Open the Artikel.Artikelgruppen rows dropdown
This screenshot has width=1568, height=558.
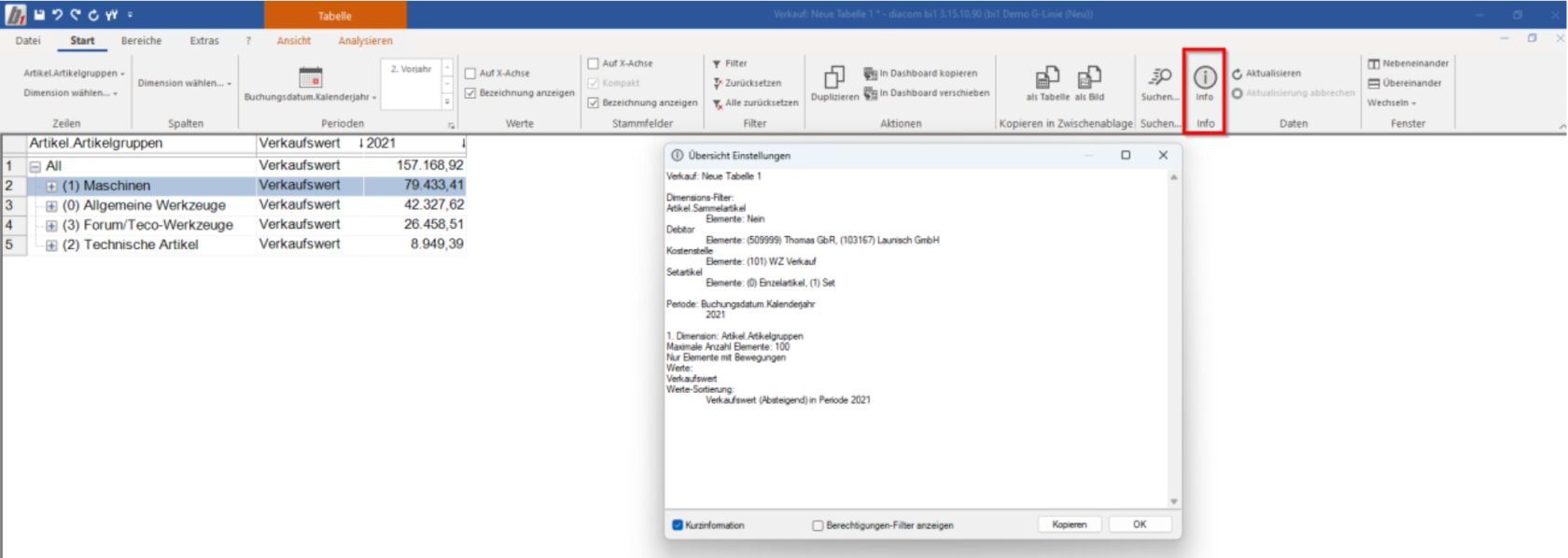(74, 73)
